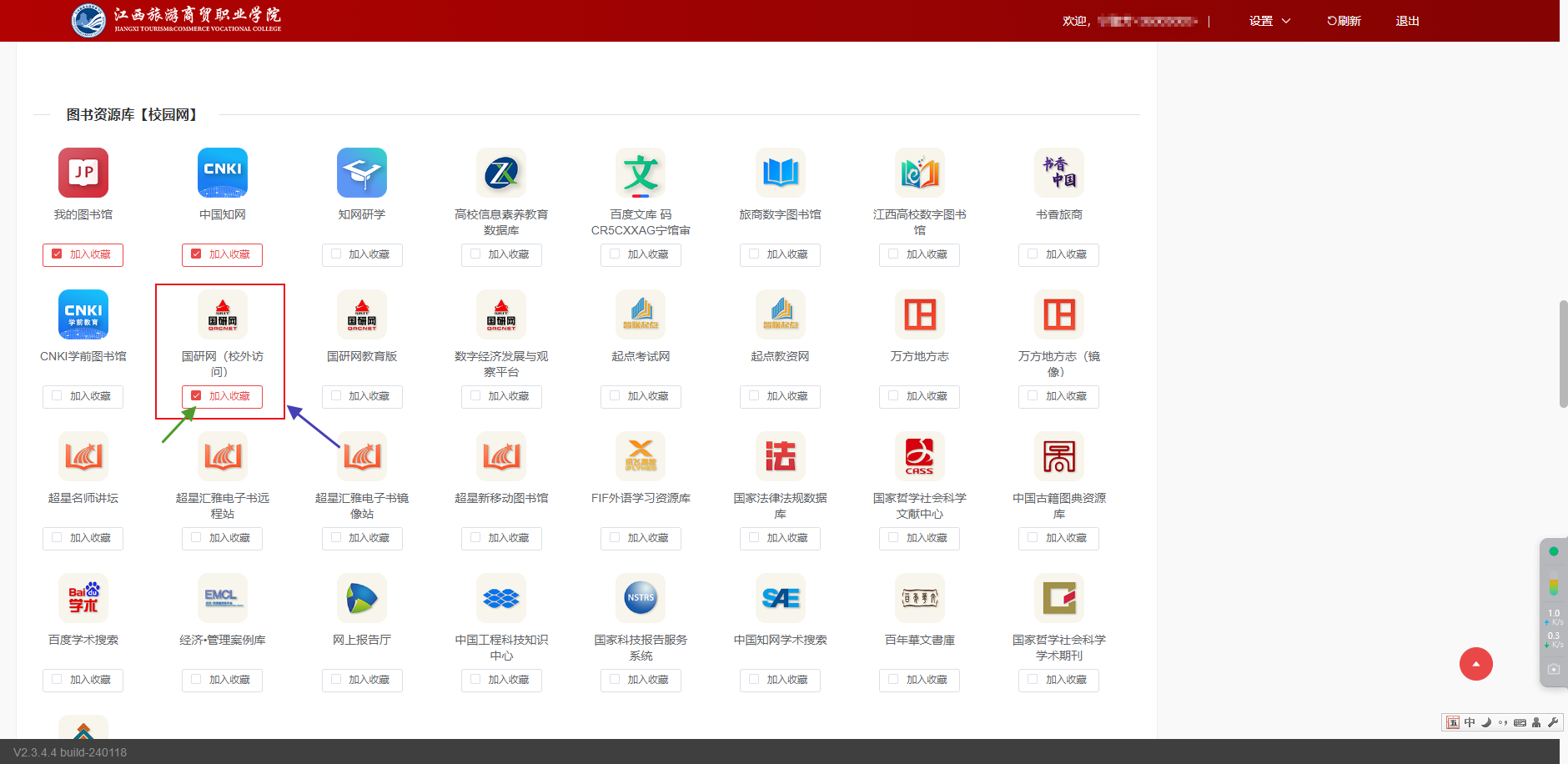Open the 起点考试网 icon
This screenshot has width=1568, height=764.
pos(641,314)
